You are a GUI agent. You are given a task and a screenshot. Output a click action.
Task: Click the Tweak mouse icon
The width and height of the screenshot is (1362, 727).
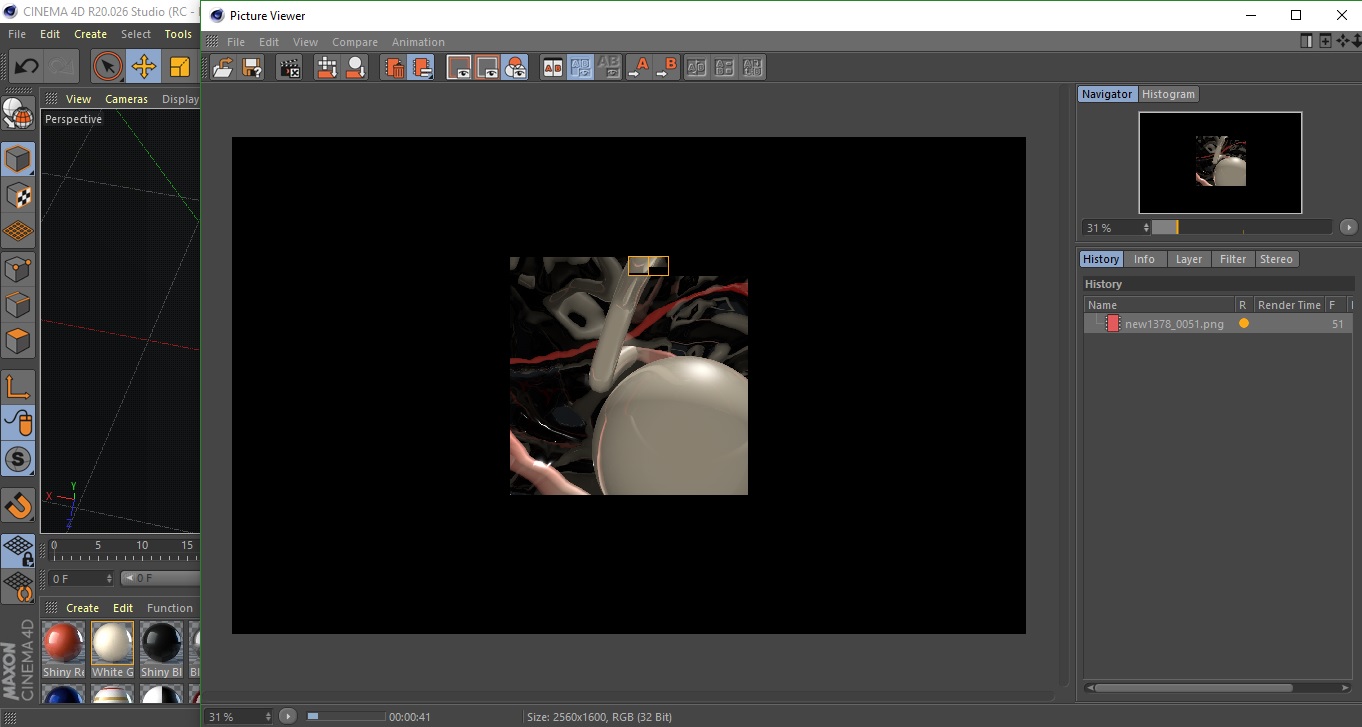click(18, 423)
